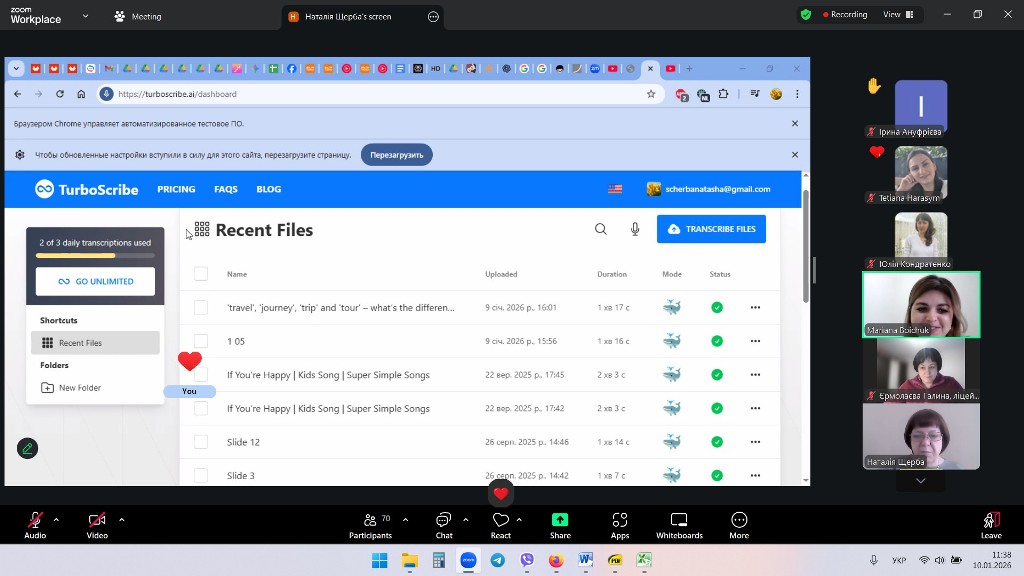Open the language flag dropdown
Image resolution: width=1024 pixels, height=576 pixels.
click(x=615, y=189)
